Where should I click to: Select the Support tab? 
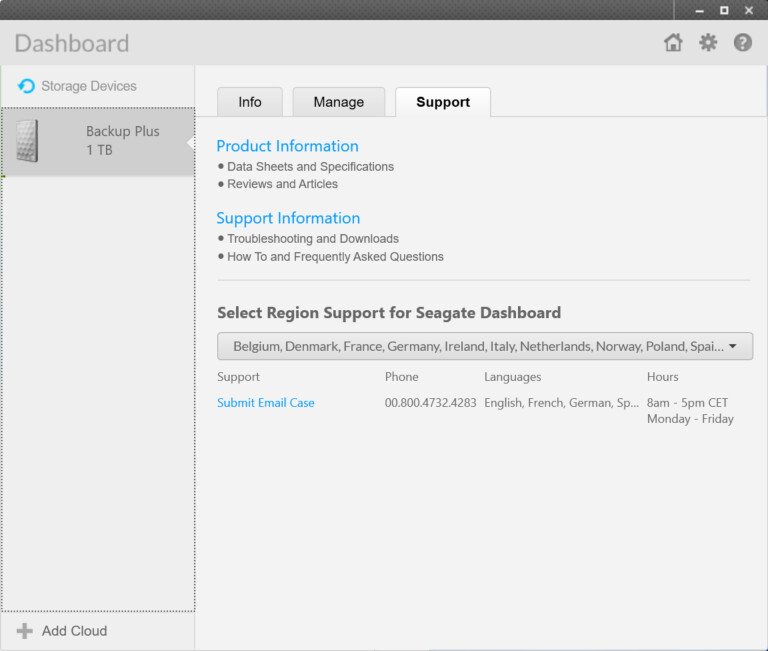pyautogui.click(x=443, y=102)
